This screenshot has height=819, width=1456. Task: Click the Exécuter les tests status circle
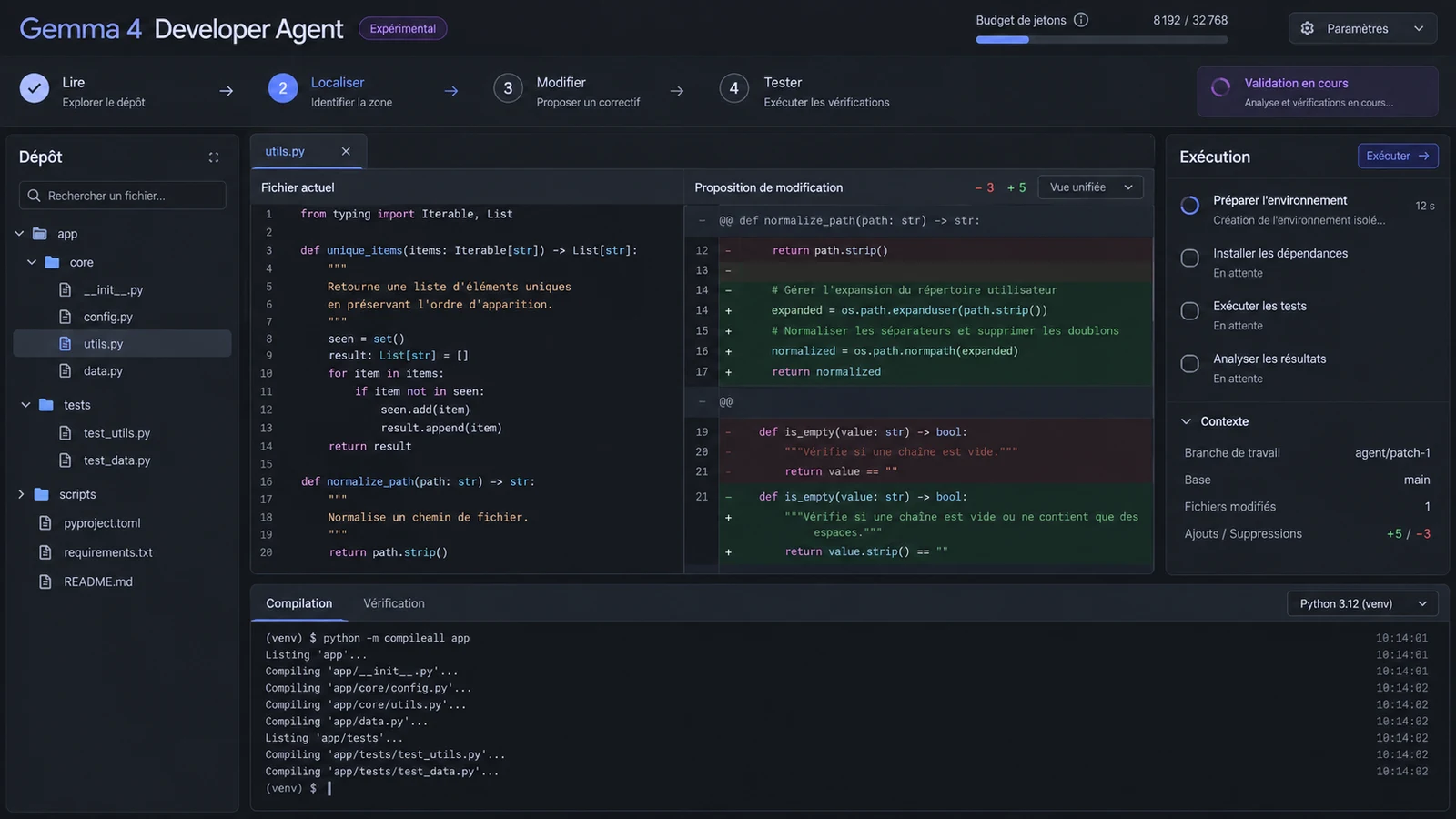1189,311
